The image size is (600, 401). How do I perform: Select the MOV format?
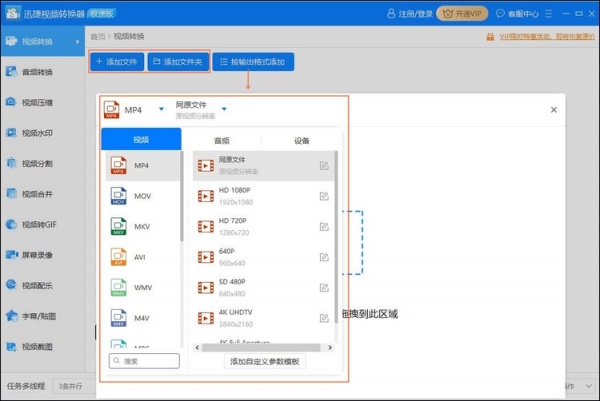[x=142, y=196]
